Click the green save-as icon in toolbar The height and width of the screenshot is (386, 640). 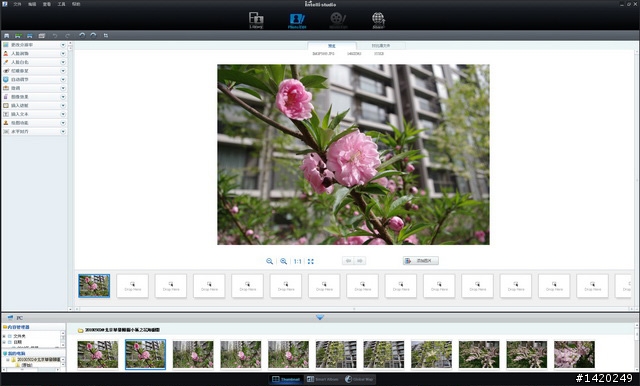pyautogui.click(x=18, y=36)
